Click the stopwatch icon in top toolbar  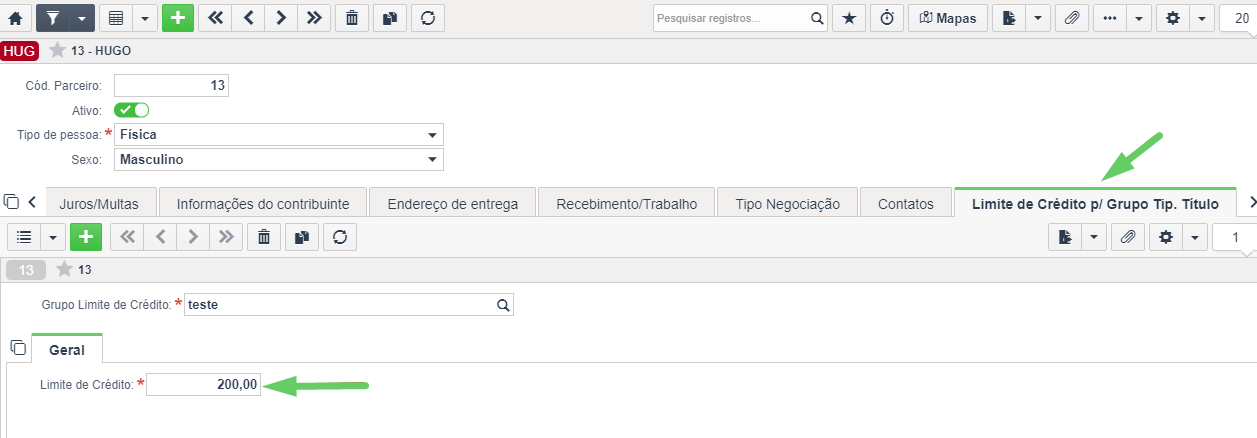point(886,18)
